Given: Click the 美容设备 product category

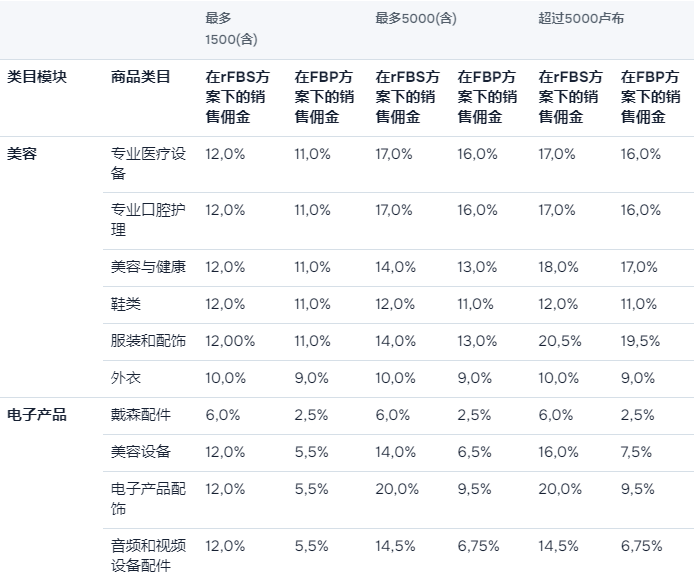Looking at the screenshot, I should click(141, 452).
